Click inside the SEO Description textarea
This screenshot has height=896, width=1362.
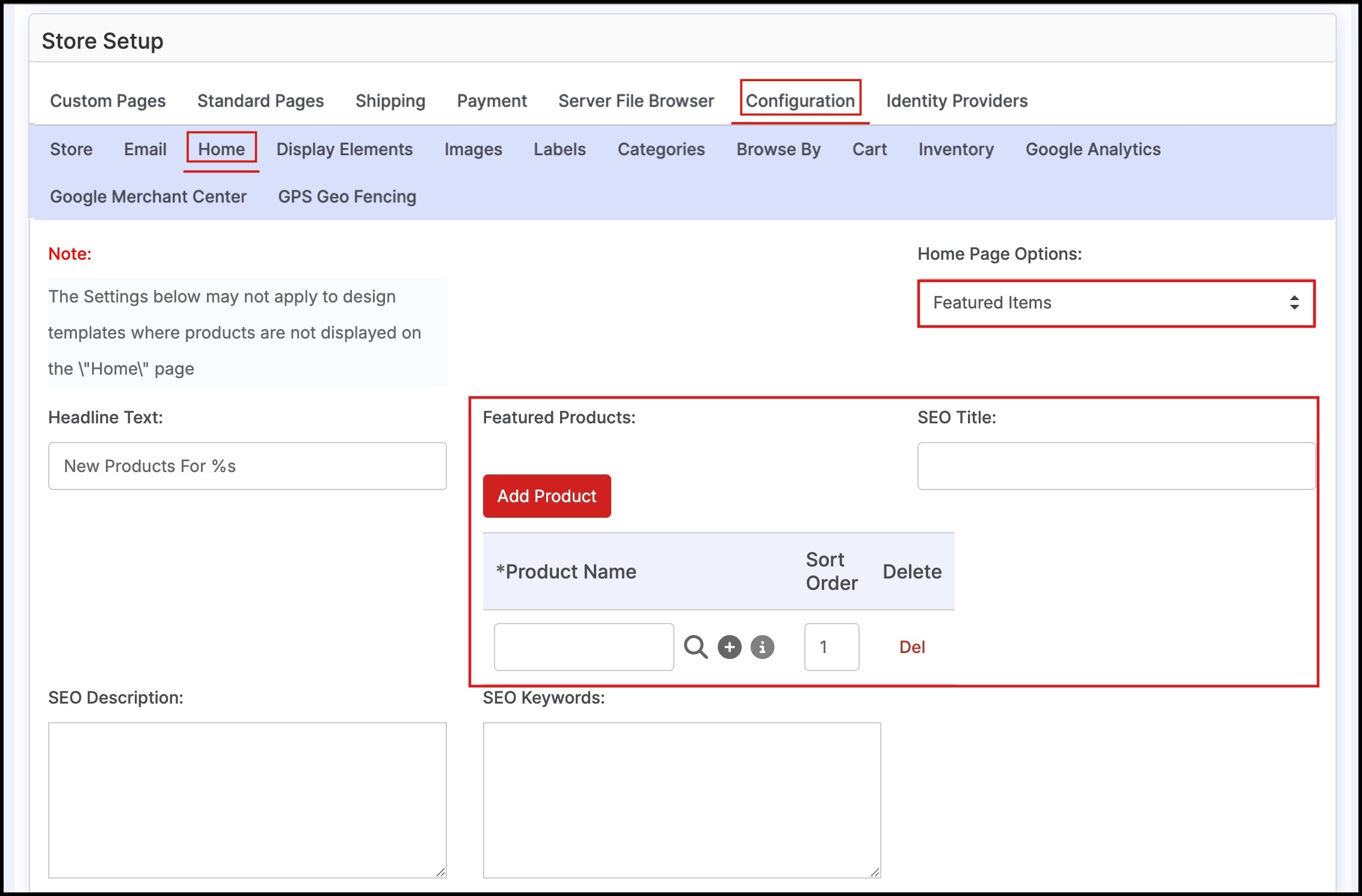(247, 800)
